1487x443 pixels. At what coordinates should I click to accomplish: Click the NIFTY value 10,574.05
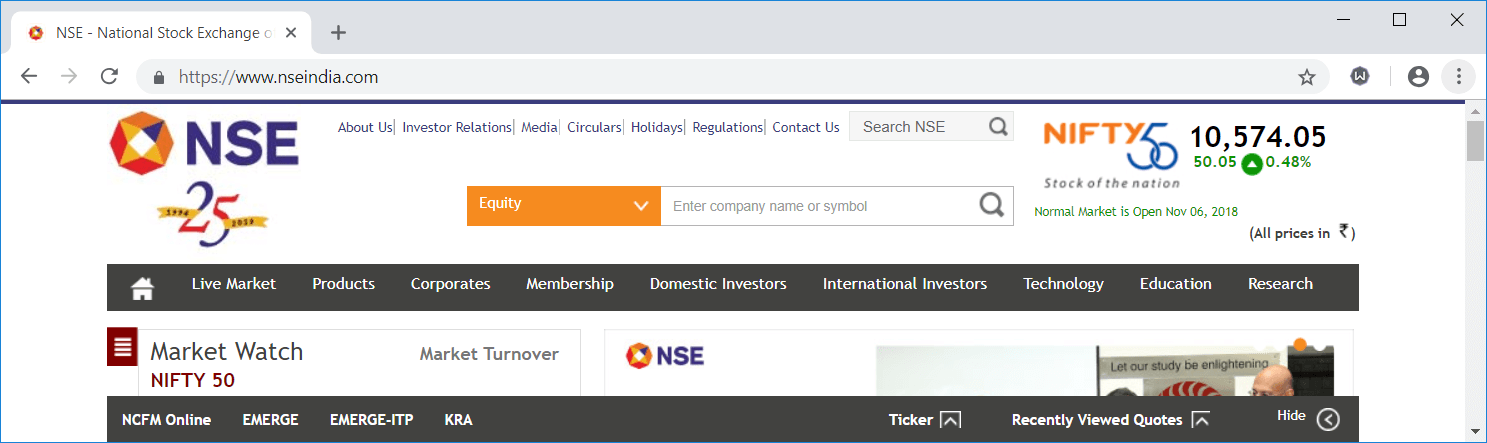(x=1258, y=137)
